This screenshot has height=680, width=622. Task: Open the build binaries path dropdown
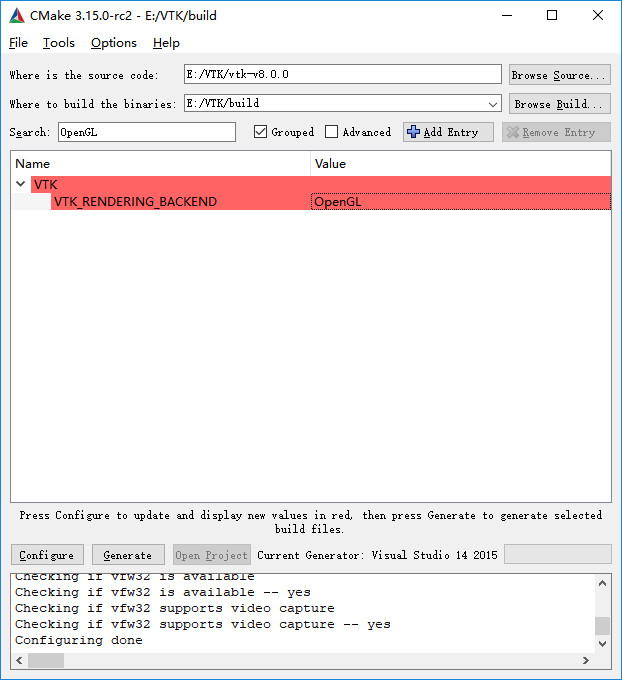click(492, 104)
